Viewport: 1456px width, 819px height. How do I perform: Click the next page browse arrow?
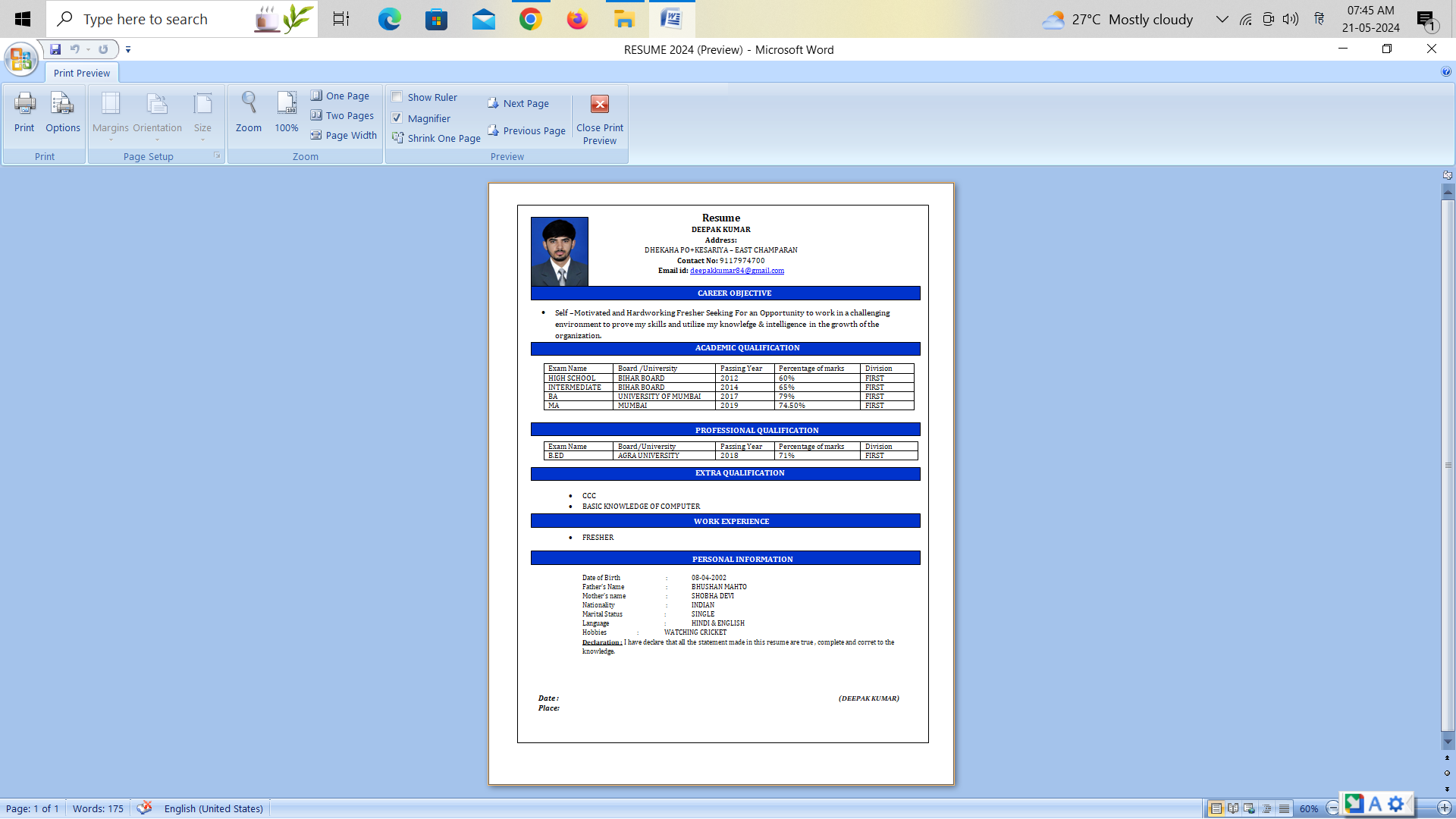click(x=1447, y=789)
